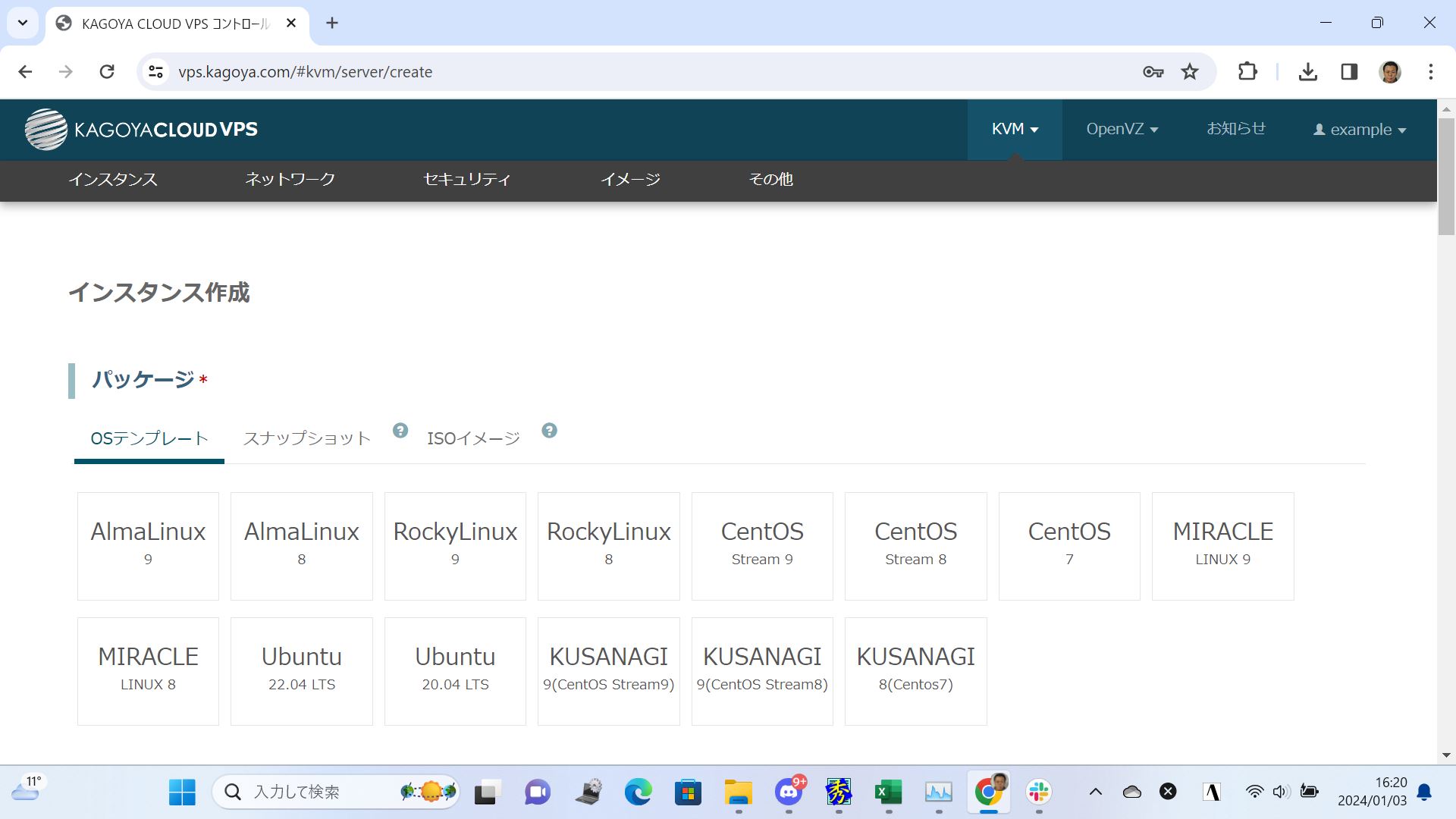Click the help icon next to ISOイメージ

550,431
